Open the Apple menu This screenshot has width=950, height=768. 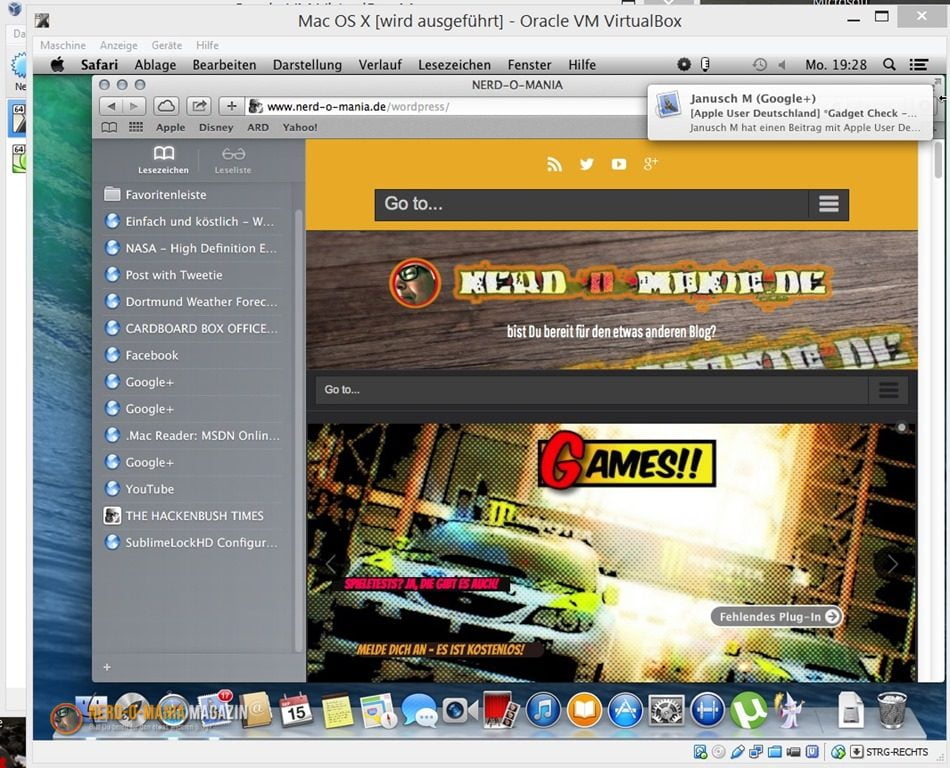pyautogui.click(x=58, y=64)
